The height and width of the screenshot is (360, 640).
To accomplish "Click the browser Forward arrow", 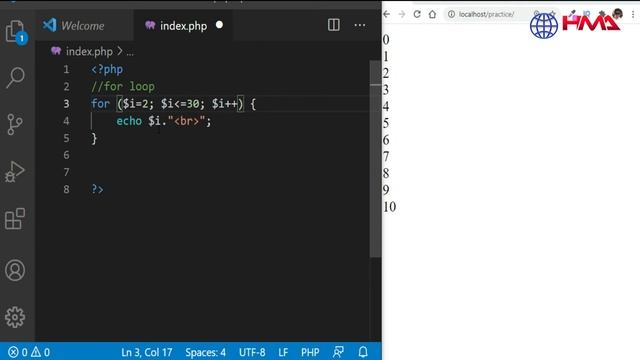I will pos(402,14).
